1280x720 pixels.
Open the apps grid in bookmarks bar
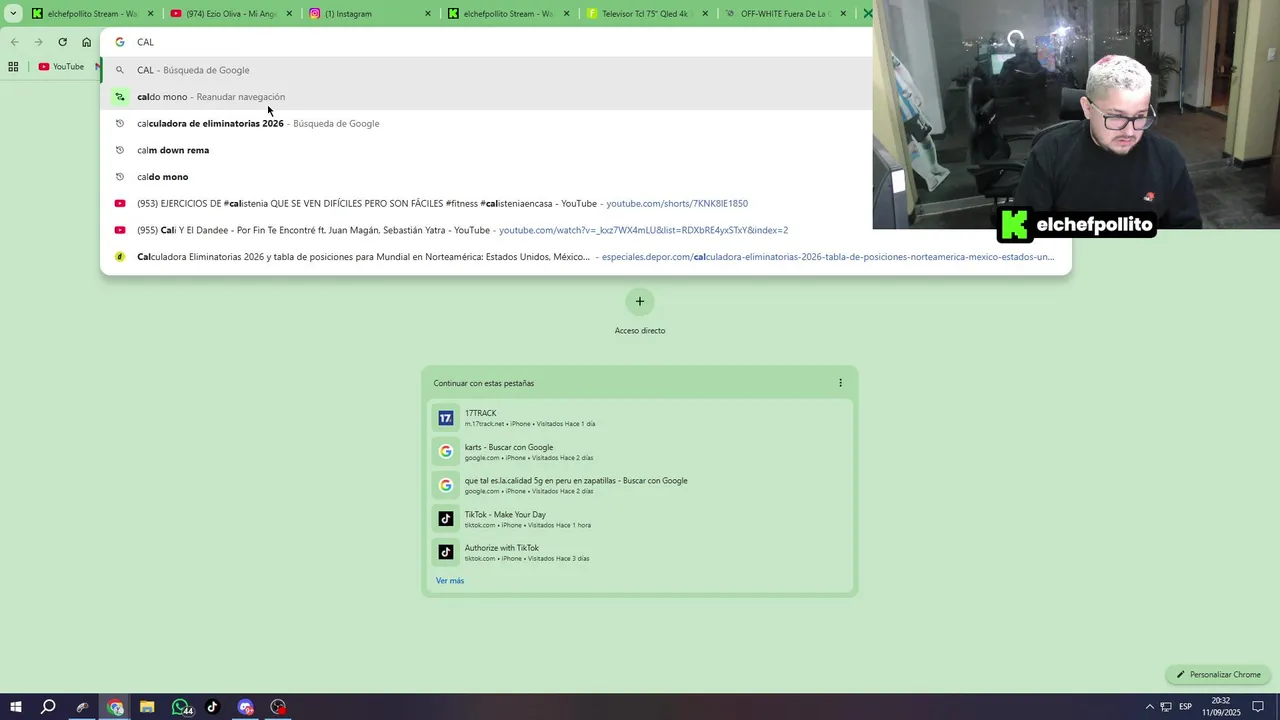[13, 67]
